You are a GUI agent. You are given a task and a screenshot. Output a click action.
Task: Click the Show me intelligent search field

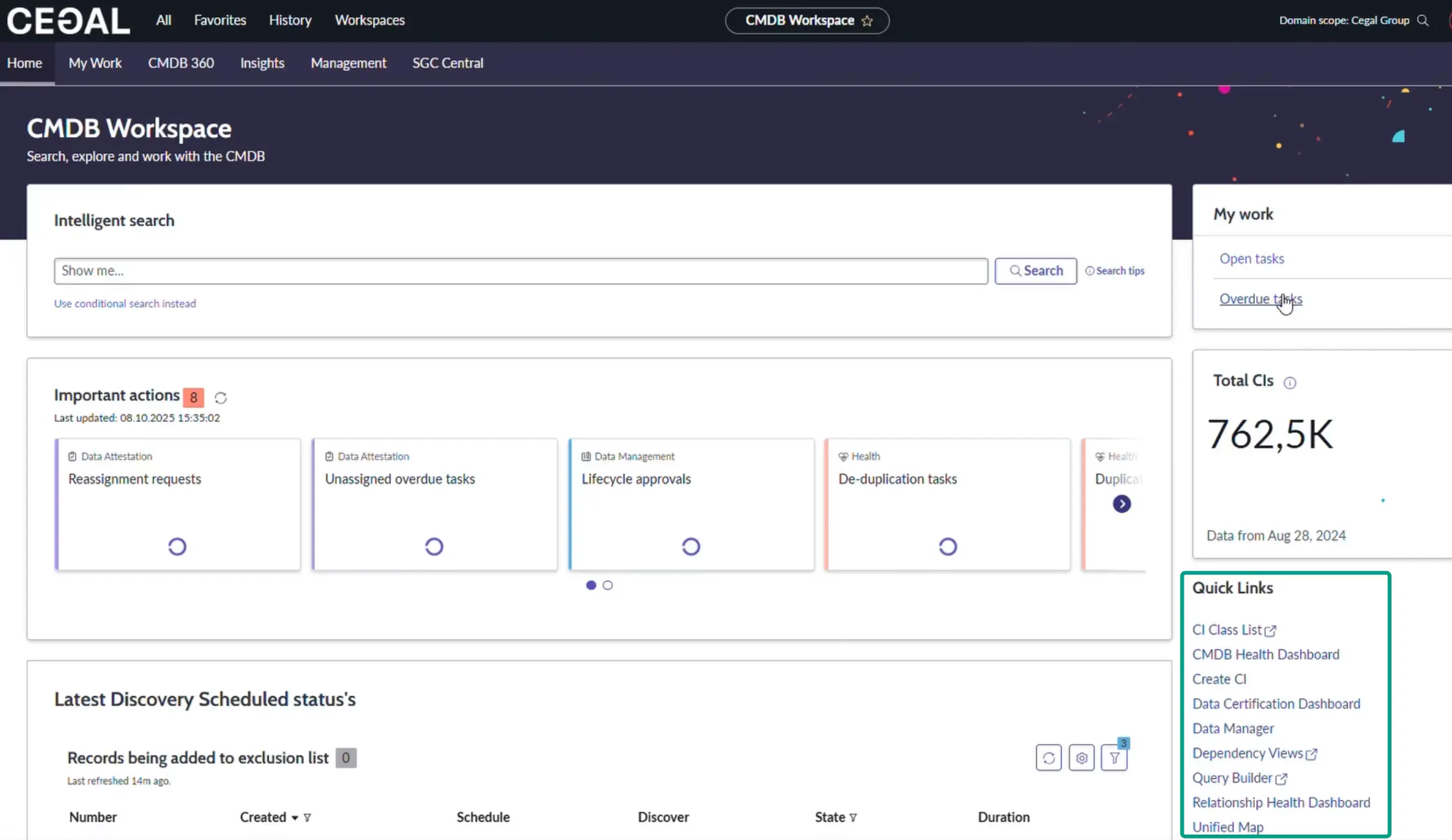pyautogui.click(x=520, y=271)
